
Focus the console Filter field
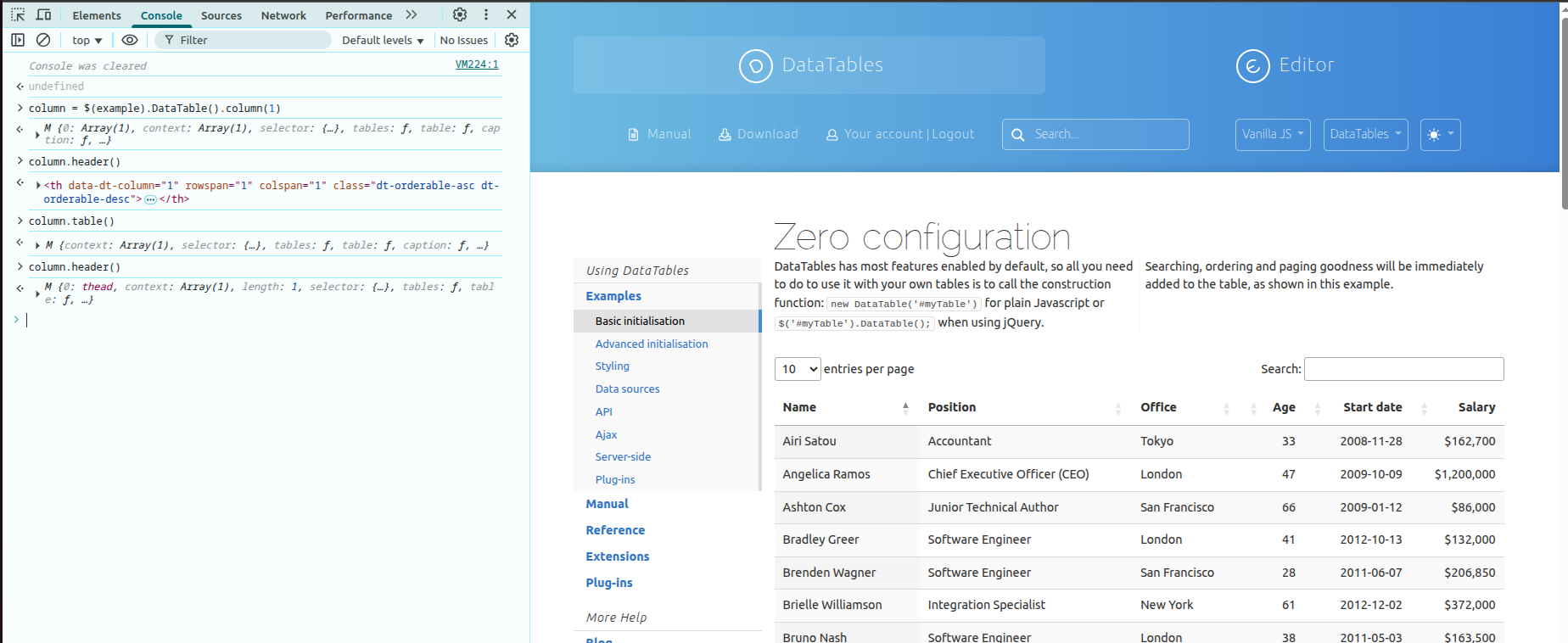pyautogui.click(x=243, y=40)
